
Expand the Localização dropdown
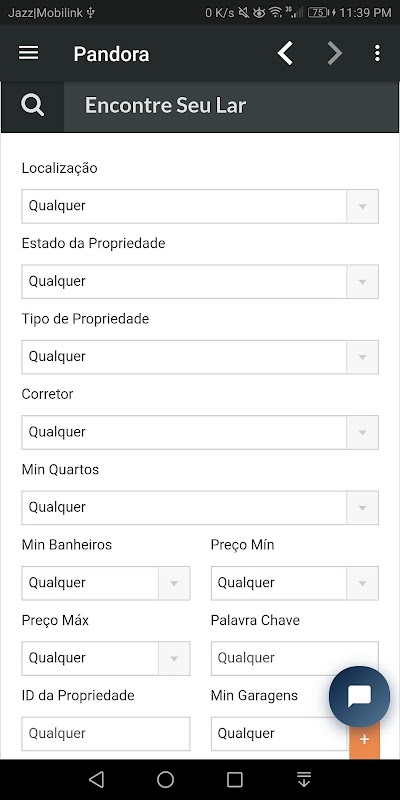[200, 206]
